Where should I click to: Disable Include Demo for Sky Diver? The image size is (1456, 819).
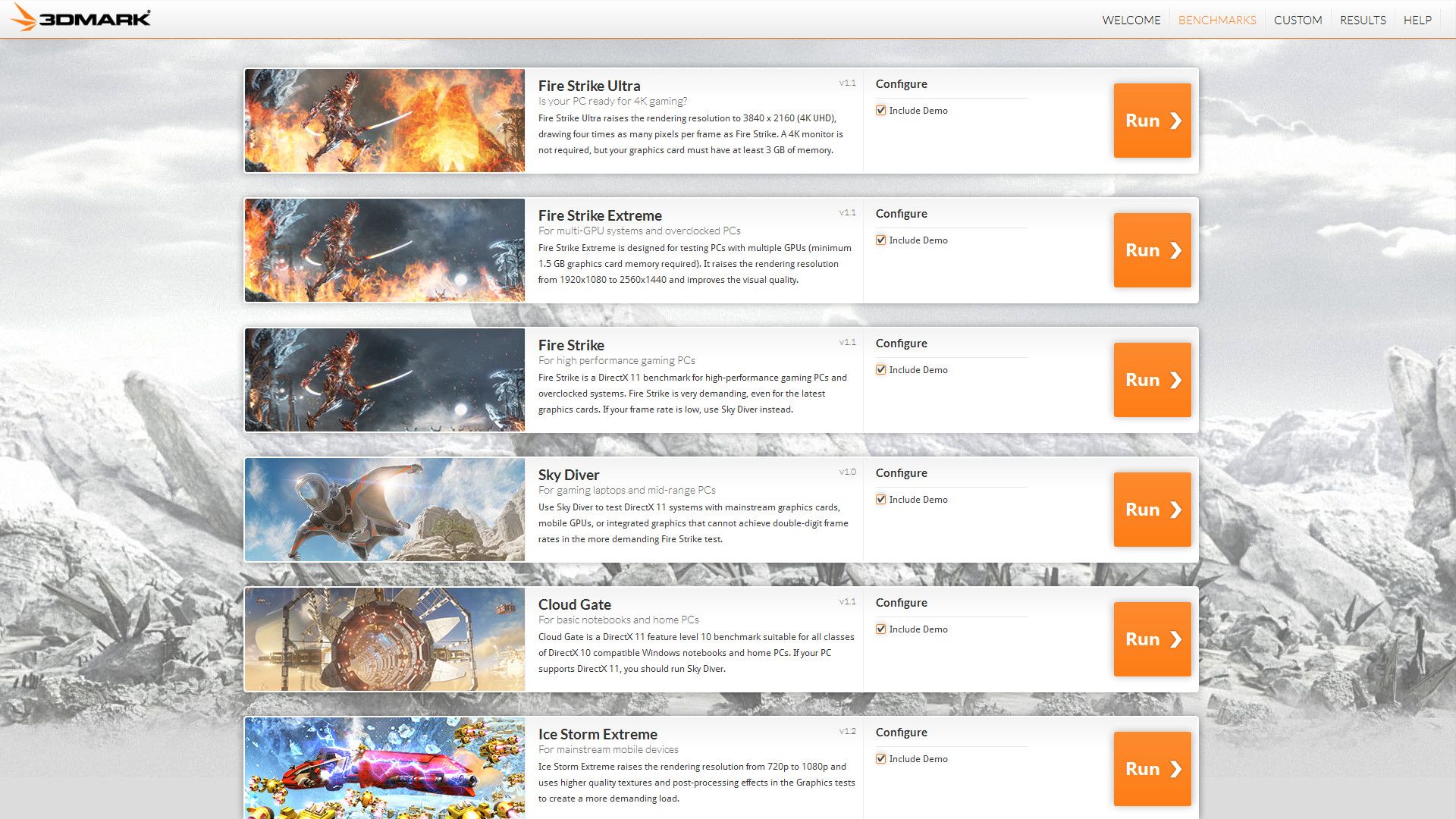pos(881,500)
